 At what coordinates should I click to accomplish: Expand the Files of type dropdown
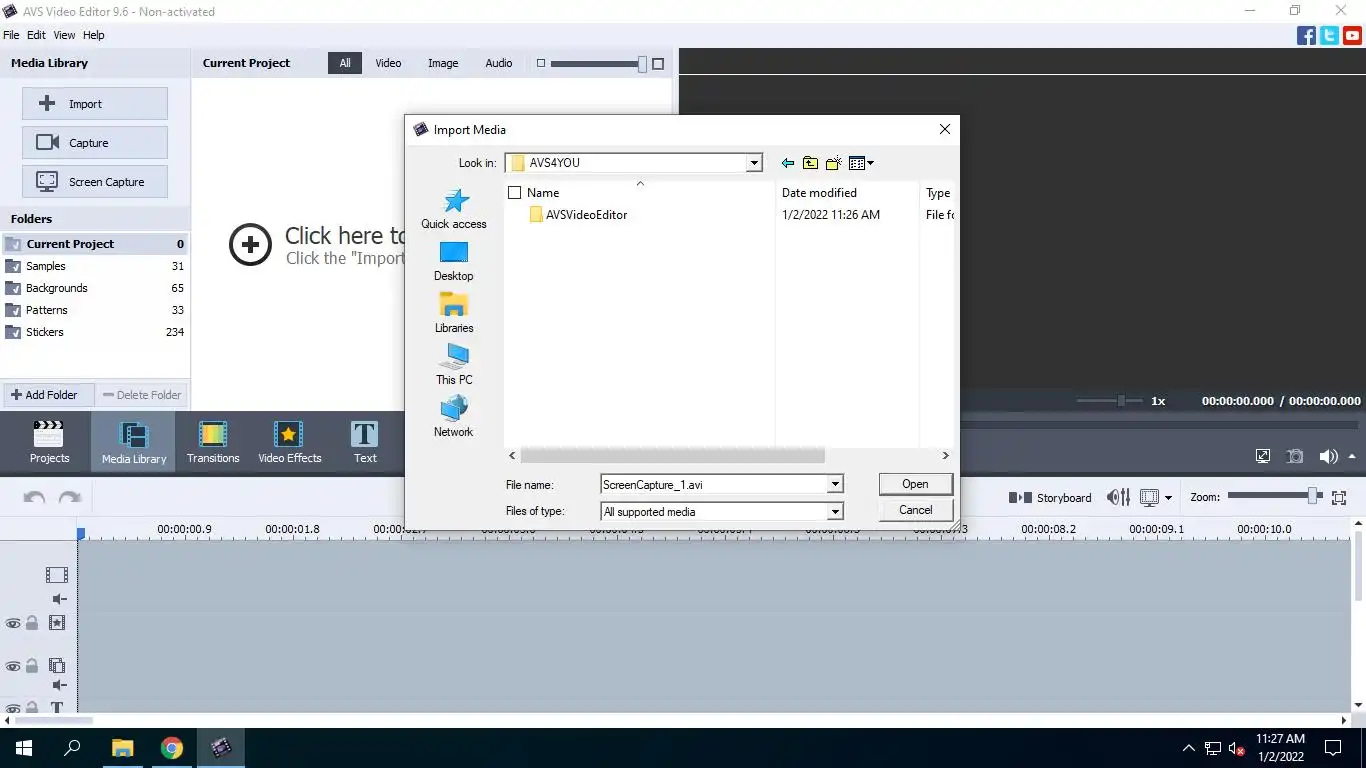(835, 511)
